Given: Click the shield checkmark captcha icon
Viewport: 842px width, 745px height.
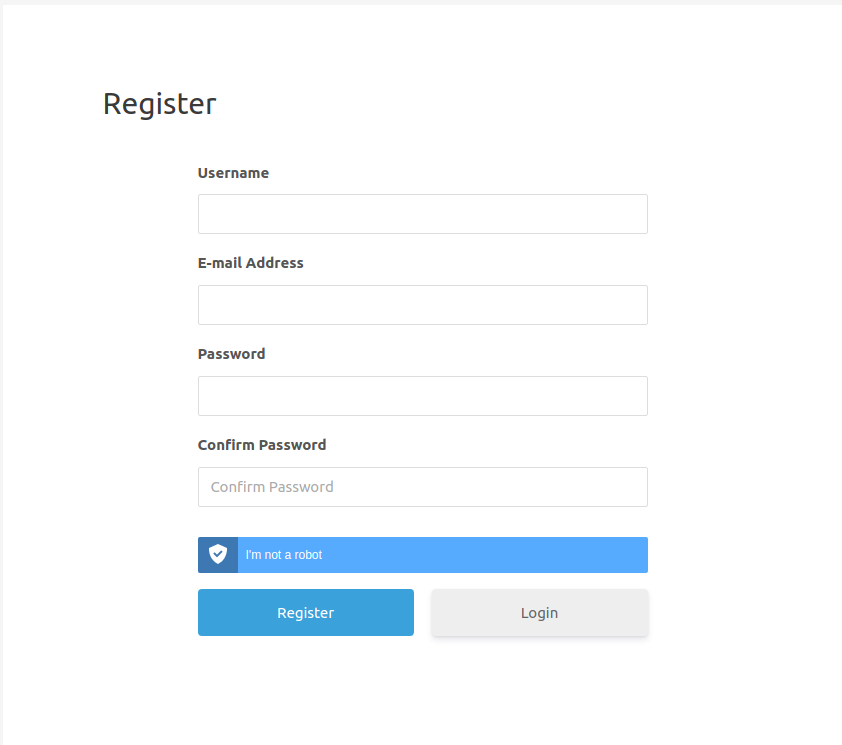Looking at the screenshot, I should tap(218, 554).
